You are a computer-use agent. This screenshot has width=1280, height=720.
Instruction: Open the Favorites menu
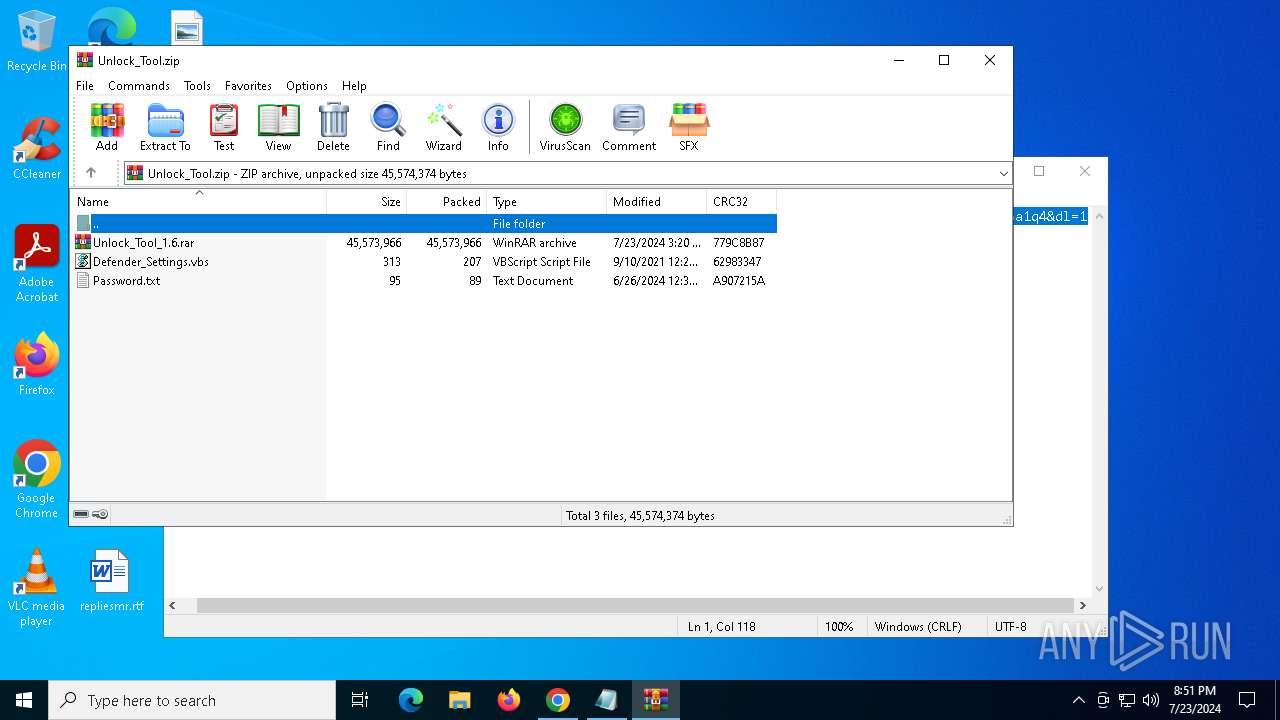(248, 86)
